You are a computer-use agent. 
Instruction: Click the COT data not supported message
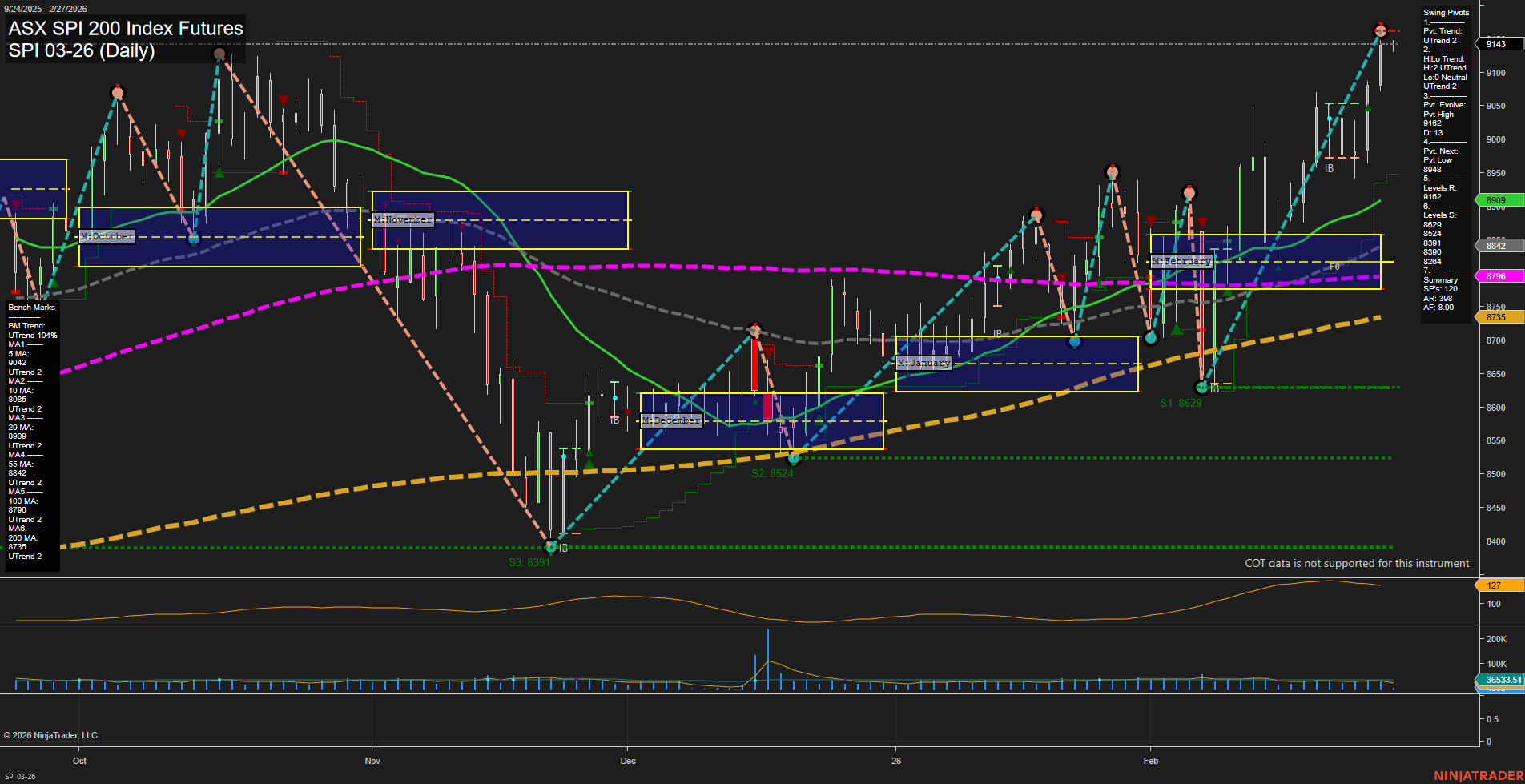(x=1356, y=563)
